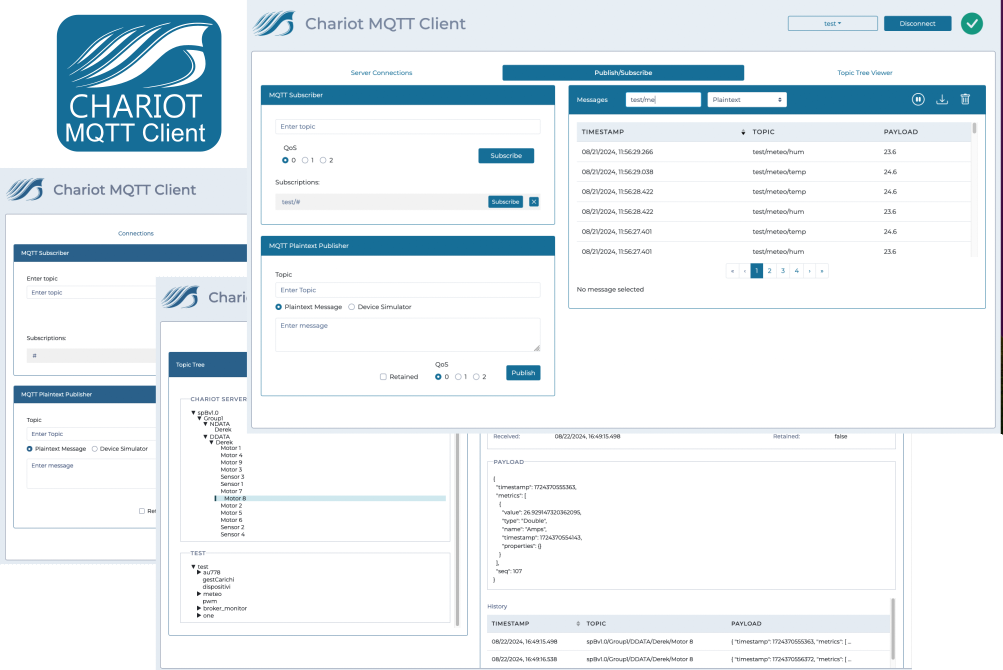Jump to last page of messages
The height and width of the screenshot is (670, 1003).
[x=823, y=271]
